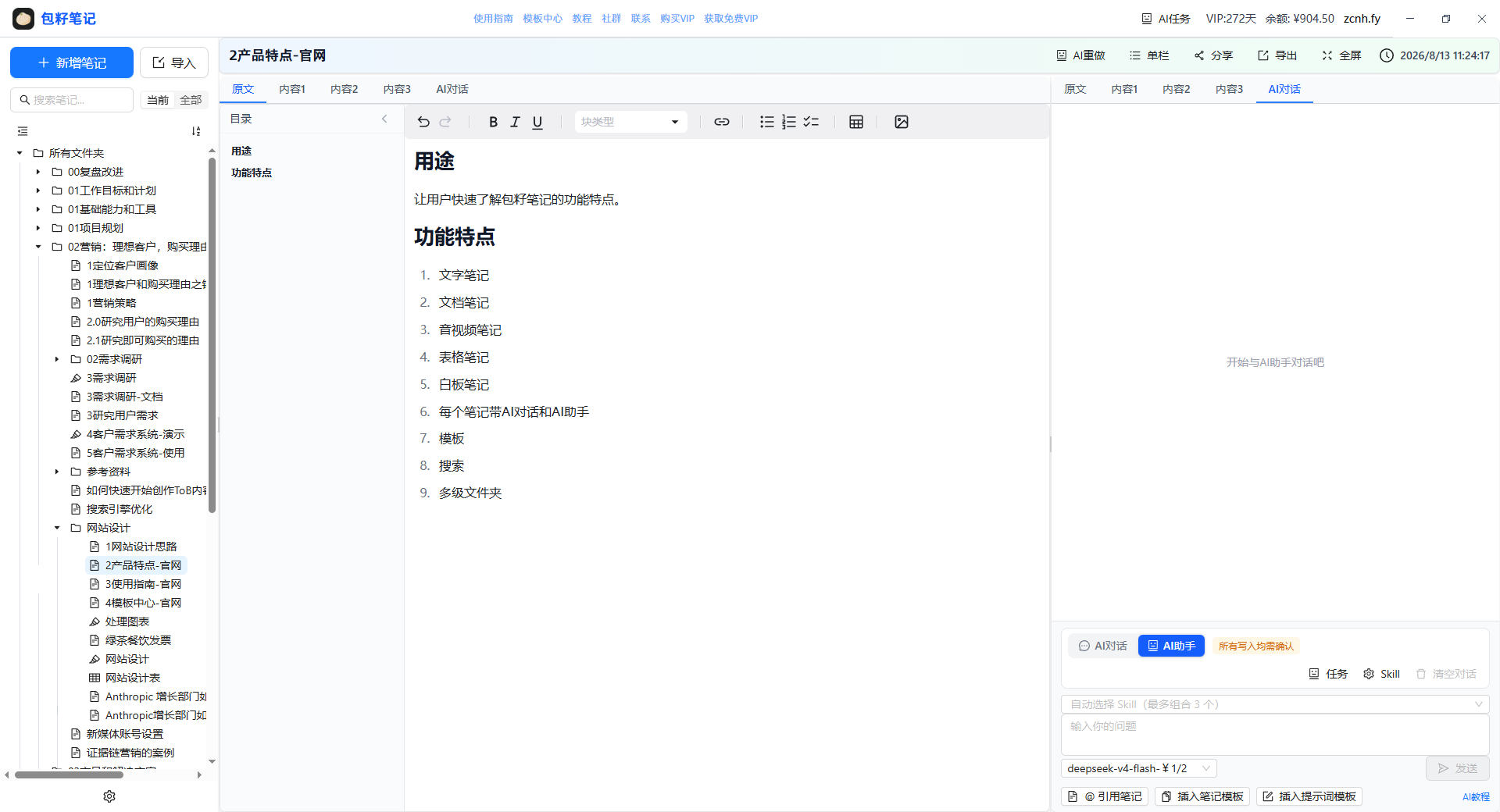Change the note sort order
1500x812 pixels.
[196, 131]
